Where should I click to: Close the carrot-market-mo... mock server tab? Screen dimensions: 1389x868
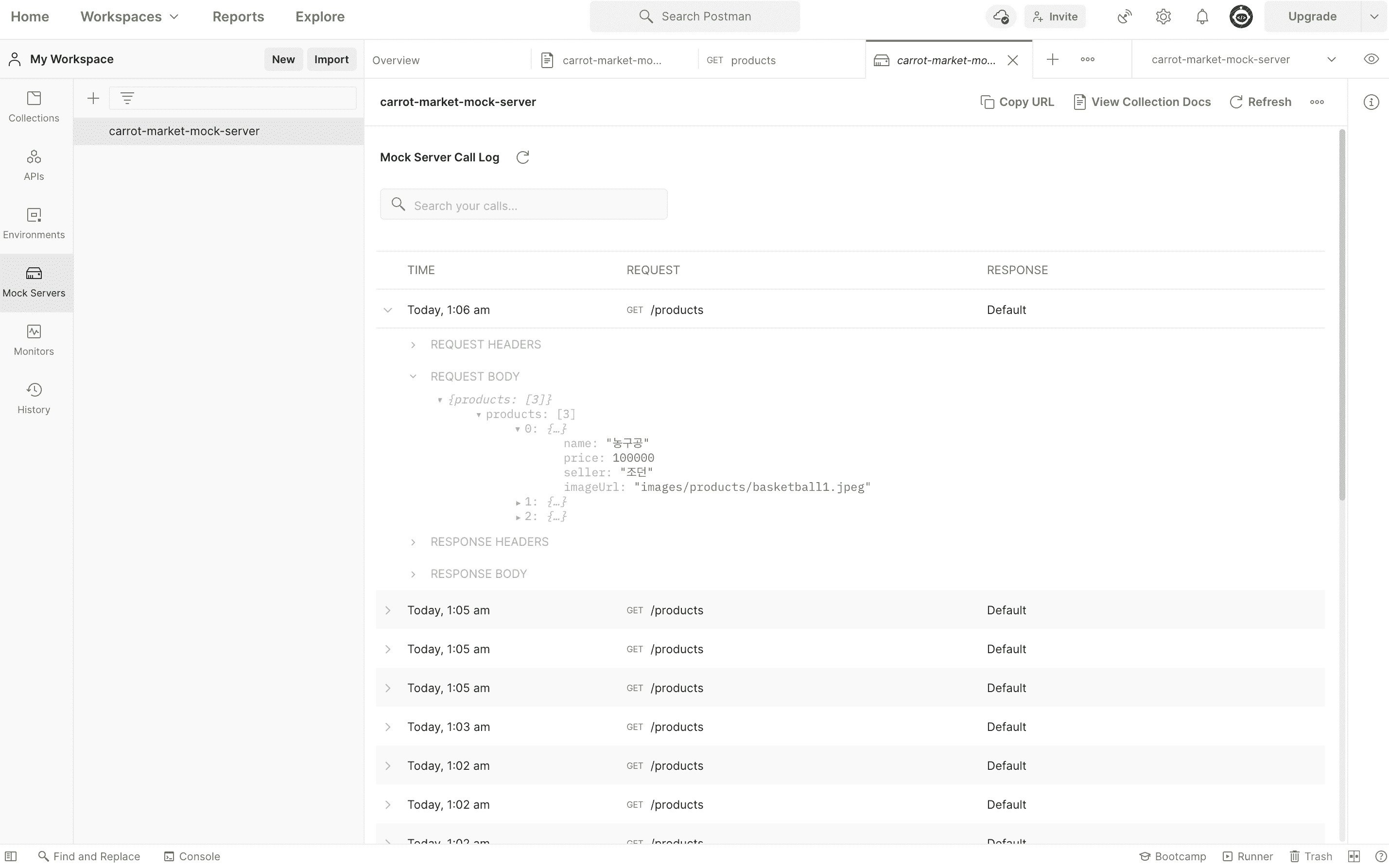tap(1012, 60)
